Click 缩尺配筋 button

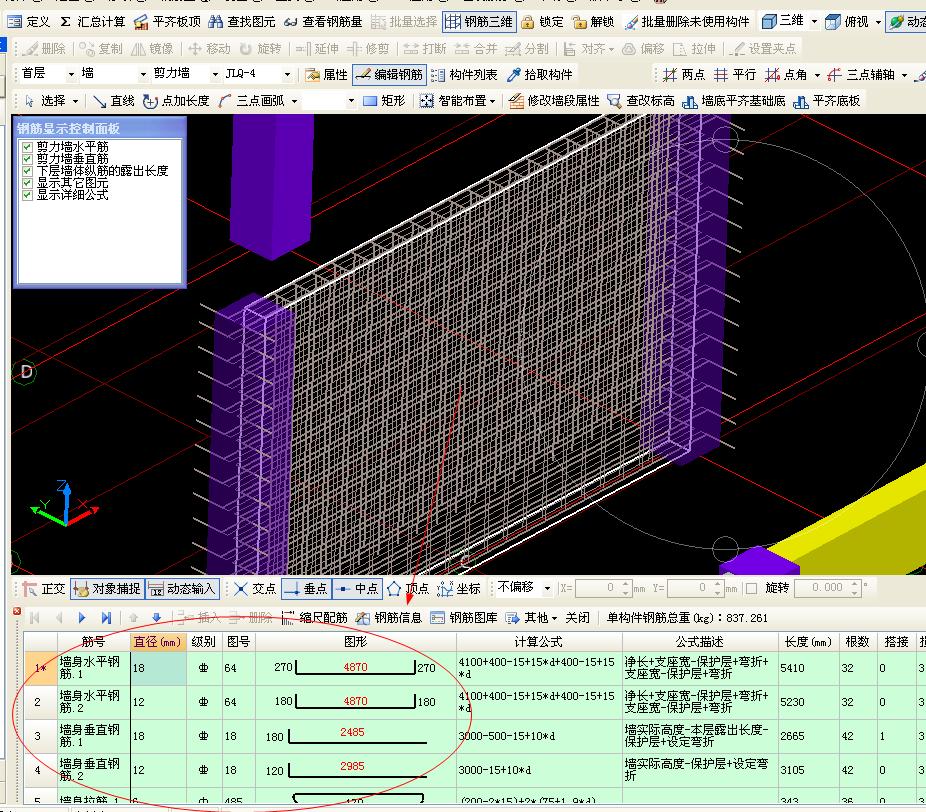click(x=315, y=618)
